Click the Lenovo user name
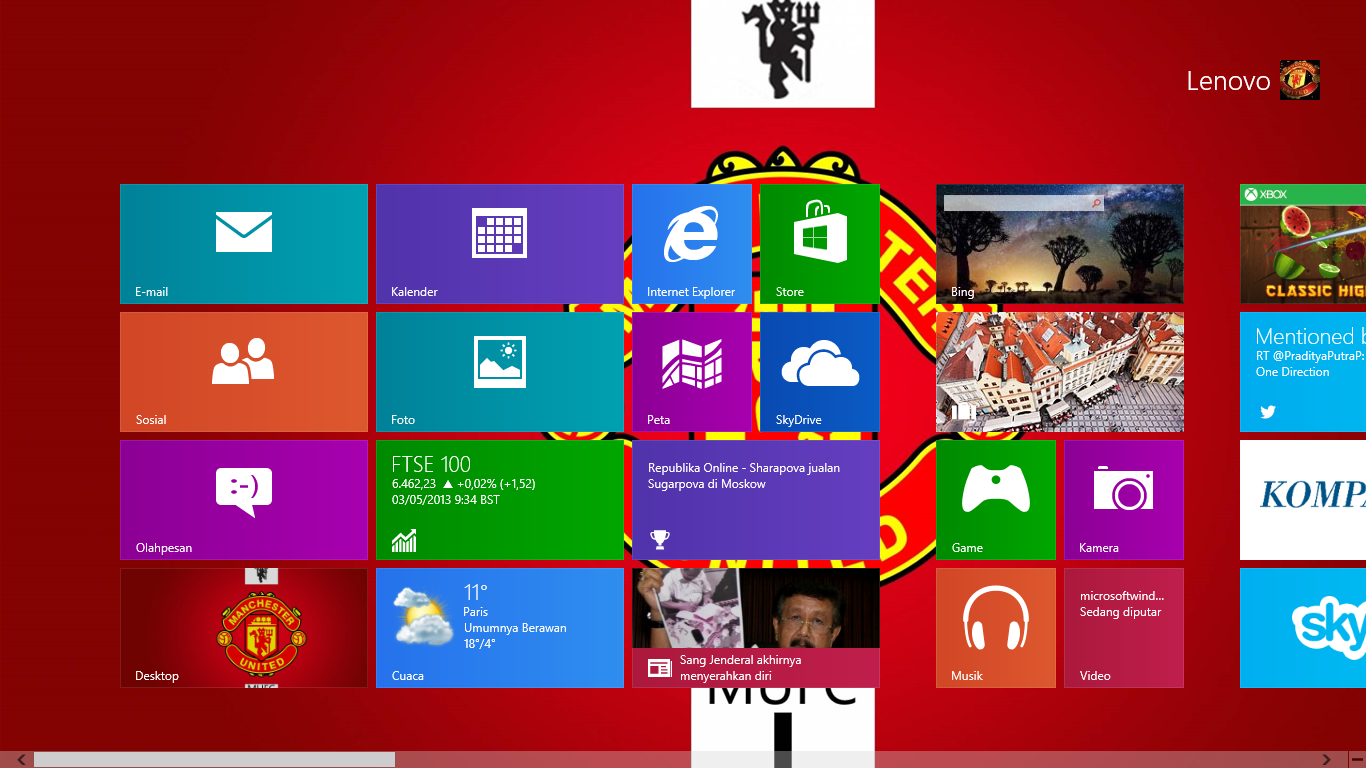 [1228, 81]
